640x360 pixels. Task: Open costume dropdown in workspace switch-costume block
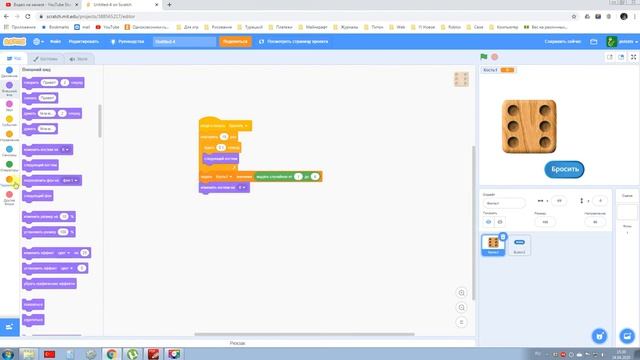click(242, 187)
